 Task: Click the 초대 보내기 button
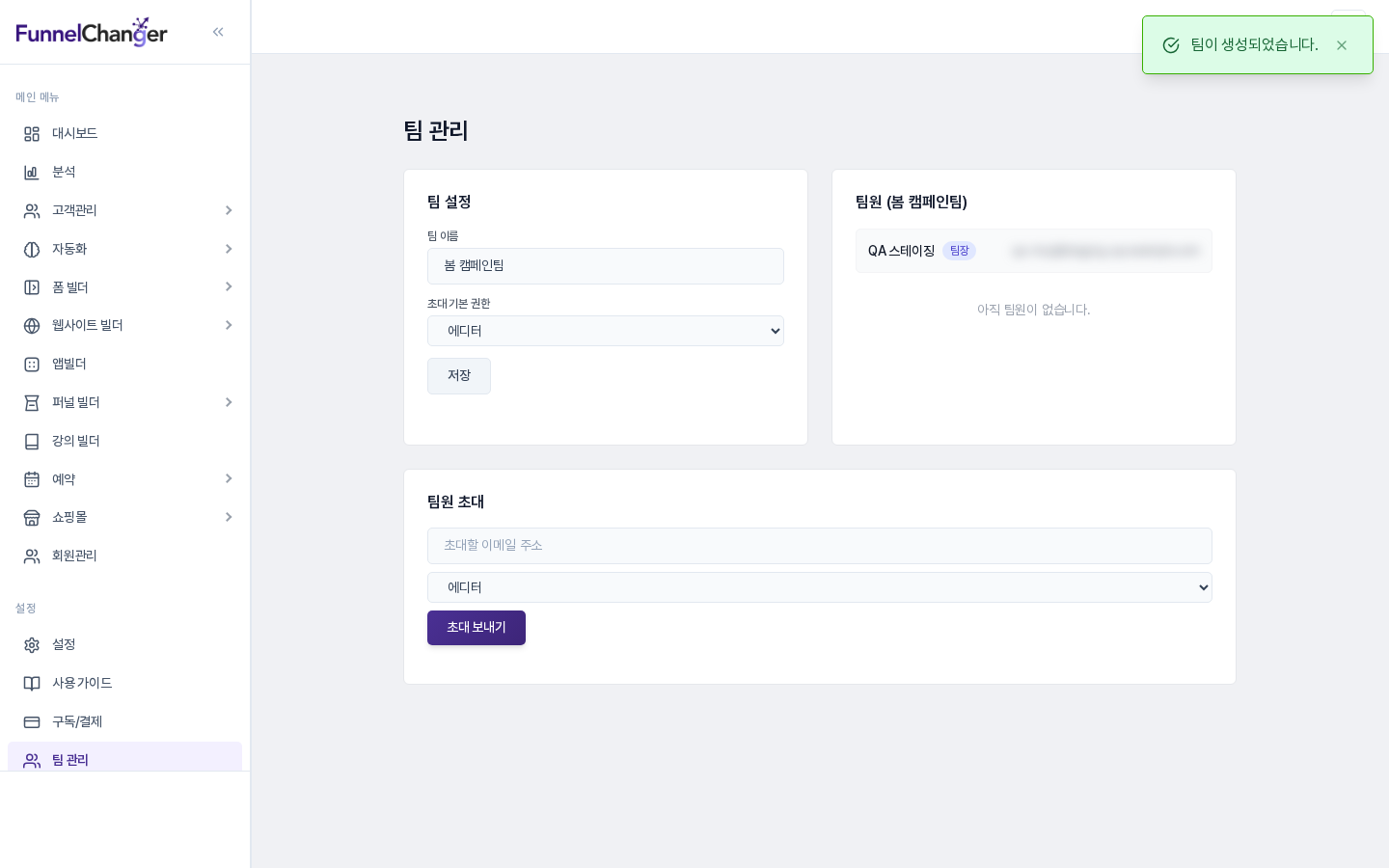click(477, 628)
